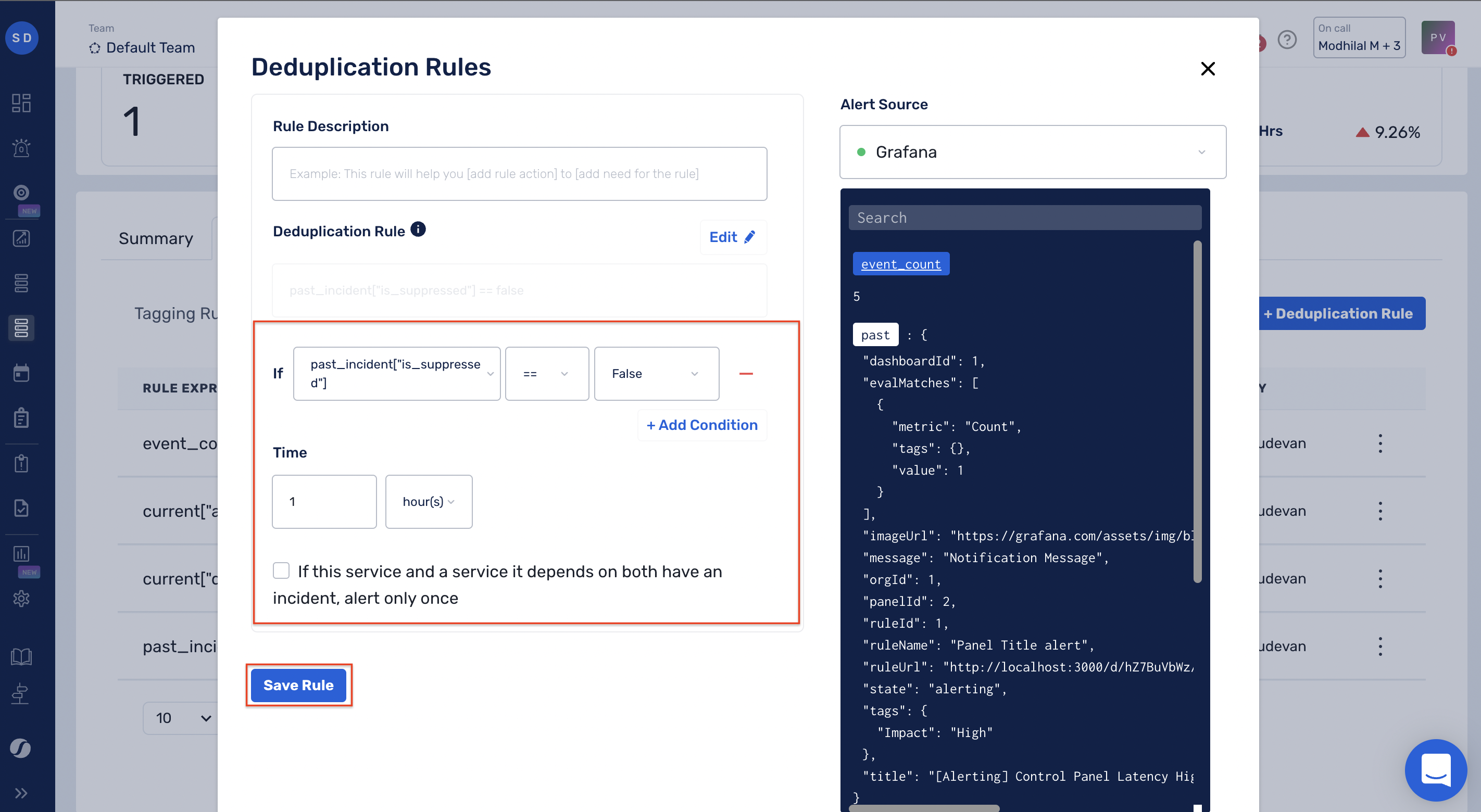This screenshot has height=812, width=1481.
Task: Open the Analytics chart icon in left sidebar
Action: [21, 238]
